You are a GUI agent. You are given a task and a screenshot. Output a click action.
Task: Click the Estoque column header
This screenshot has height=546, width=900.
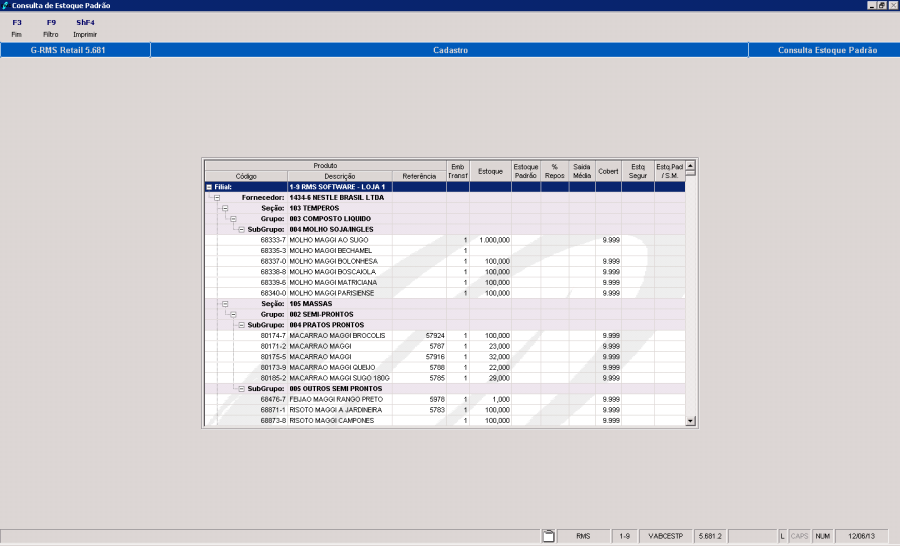pyautogui.click(x=490, y=171)
